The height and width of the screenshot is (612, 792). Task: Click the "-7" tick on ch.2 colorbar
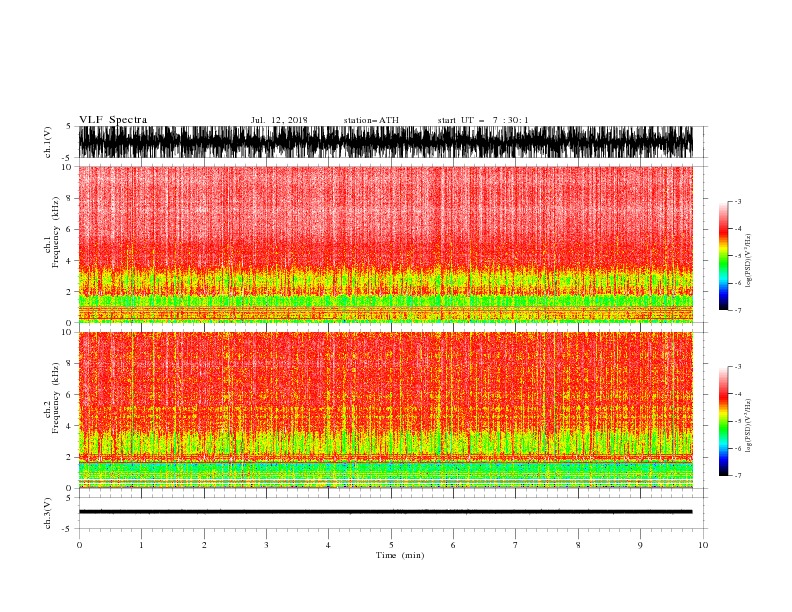click(738, 475)
